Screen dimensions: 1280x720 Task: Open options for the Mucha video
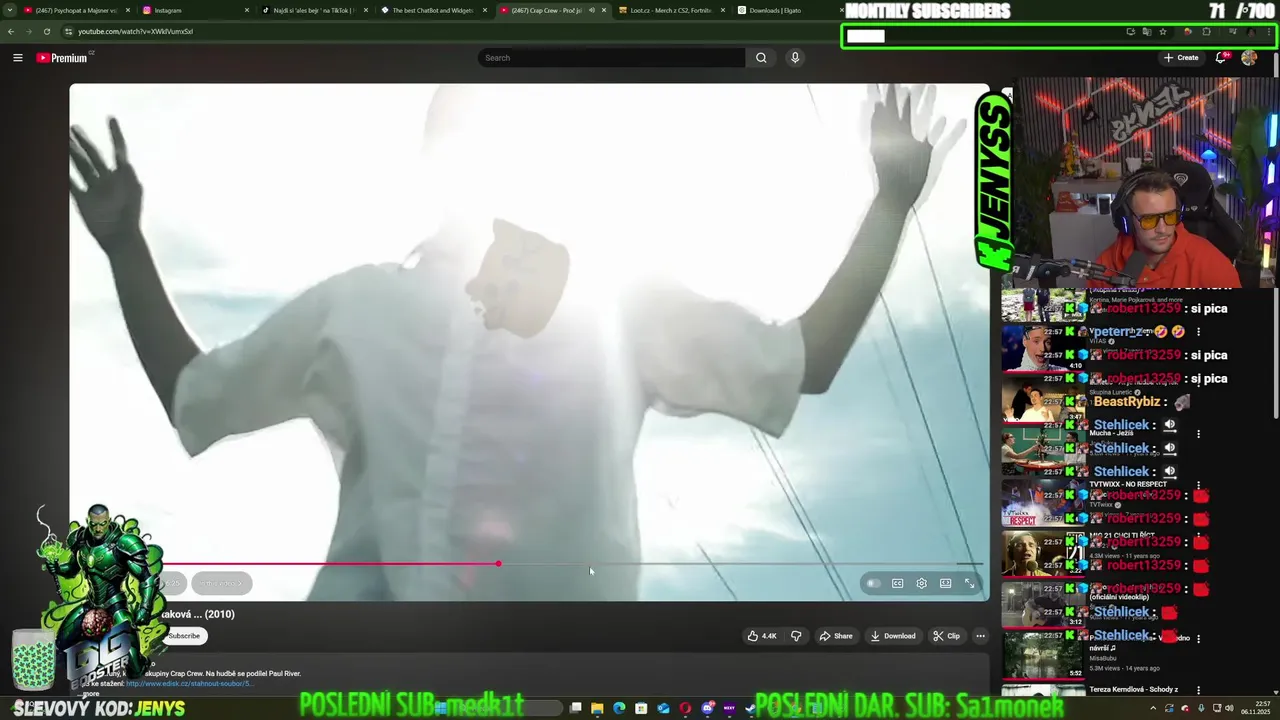pos(1198,434)
